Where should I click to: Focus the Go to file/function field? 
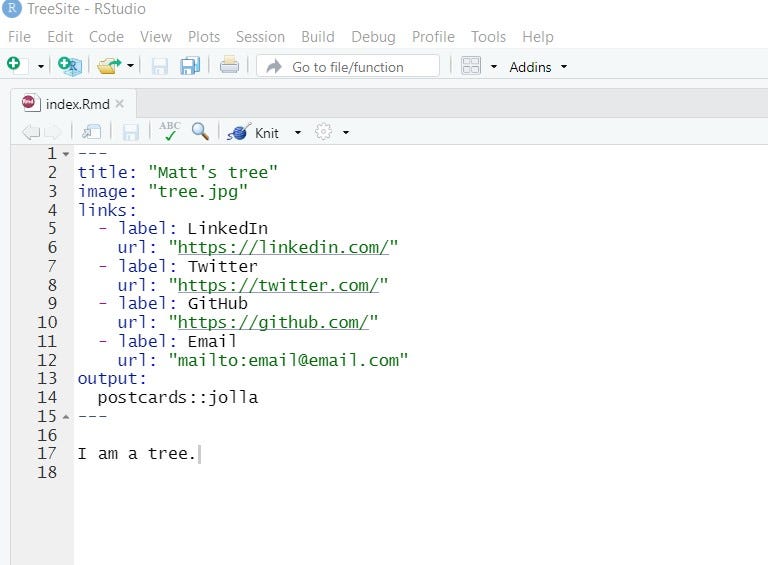tap(348, 66)
